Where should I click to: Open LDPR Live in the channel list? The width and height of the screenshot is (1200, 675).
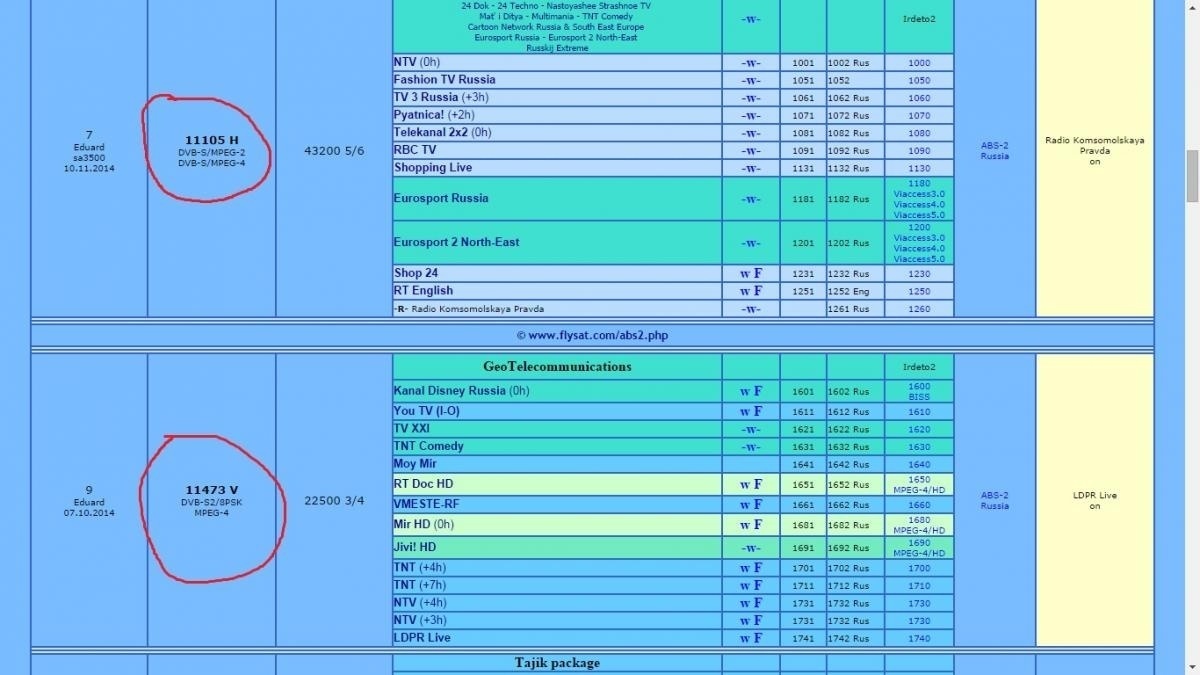pos(422,638)
